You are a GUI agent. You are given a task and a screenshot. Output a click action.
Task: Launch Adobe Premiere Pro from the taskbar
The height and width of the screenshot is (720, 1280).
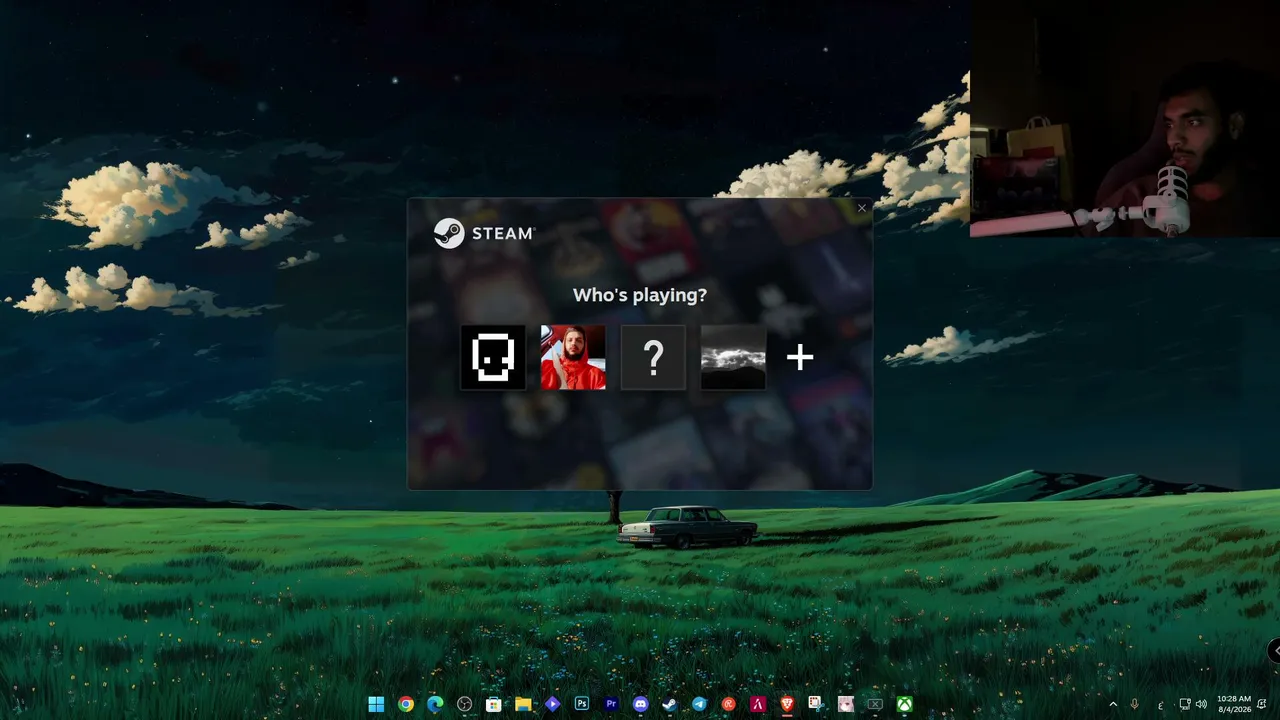click(x=611, y=704)
